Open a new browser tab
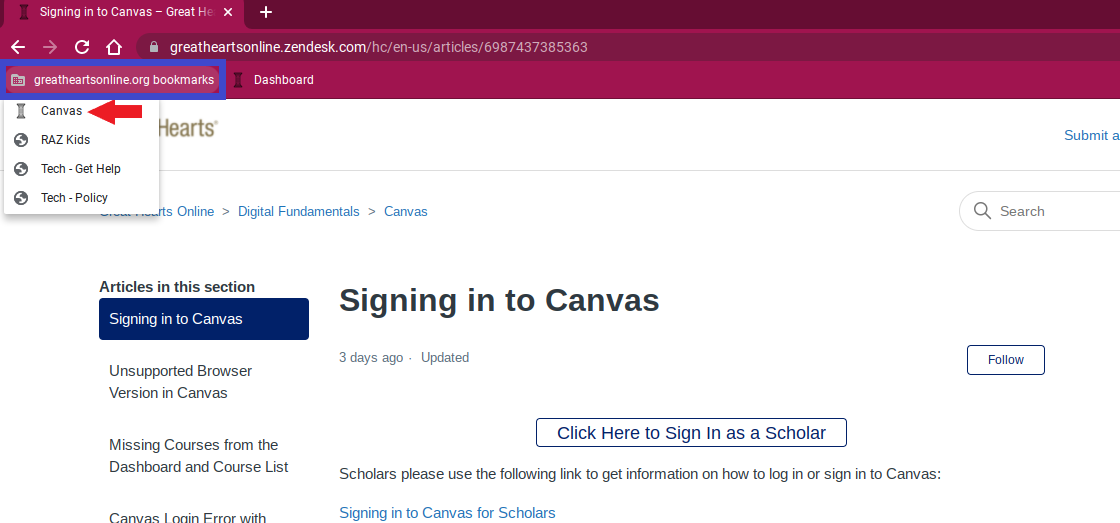 tap(266, 12)
